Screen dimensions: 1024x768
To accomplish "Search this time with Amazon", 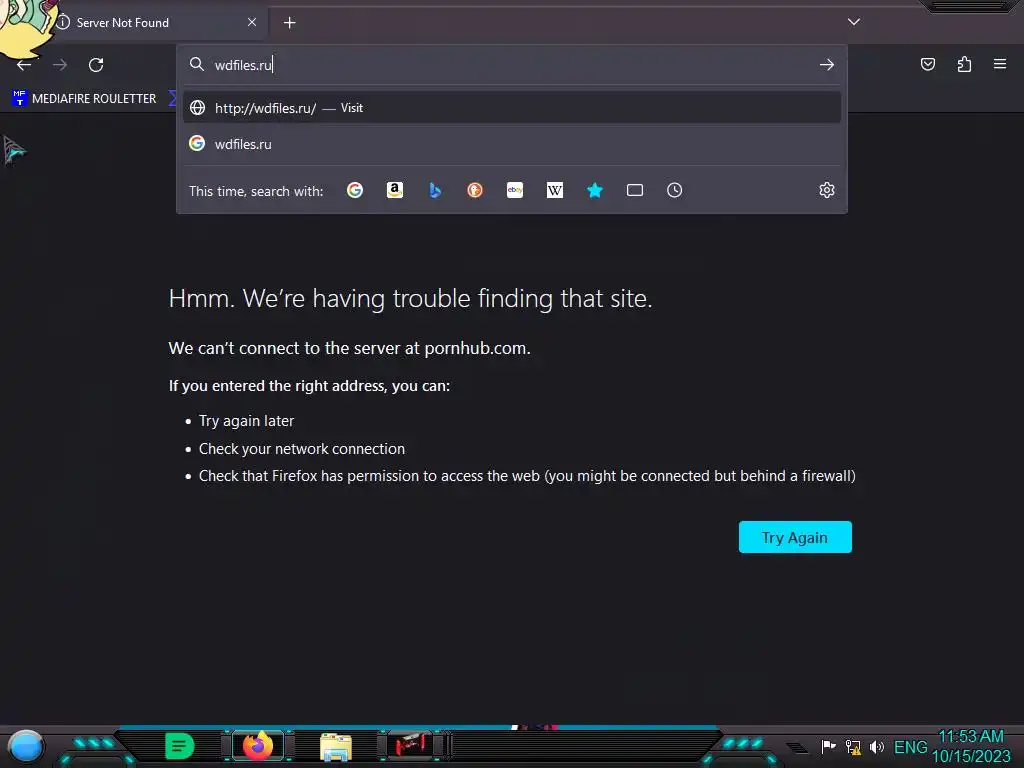I will pos(394,190).
